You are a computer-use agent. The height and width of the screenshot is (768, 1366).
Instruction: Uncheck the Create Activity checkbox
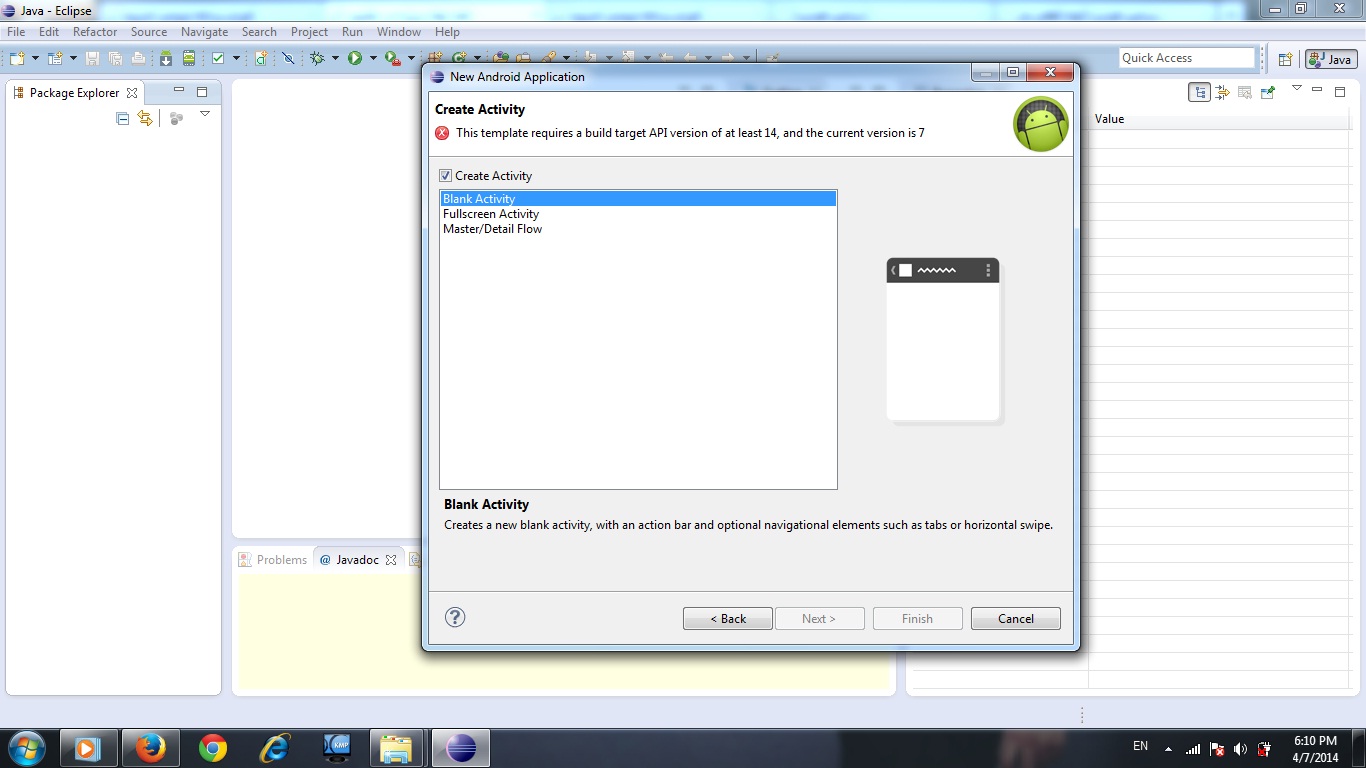(446, 175)
